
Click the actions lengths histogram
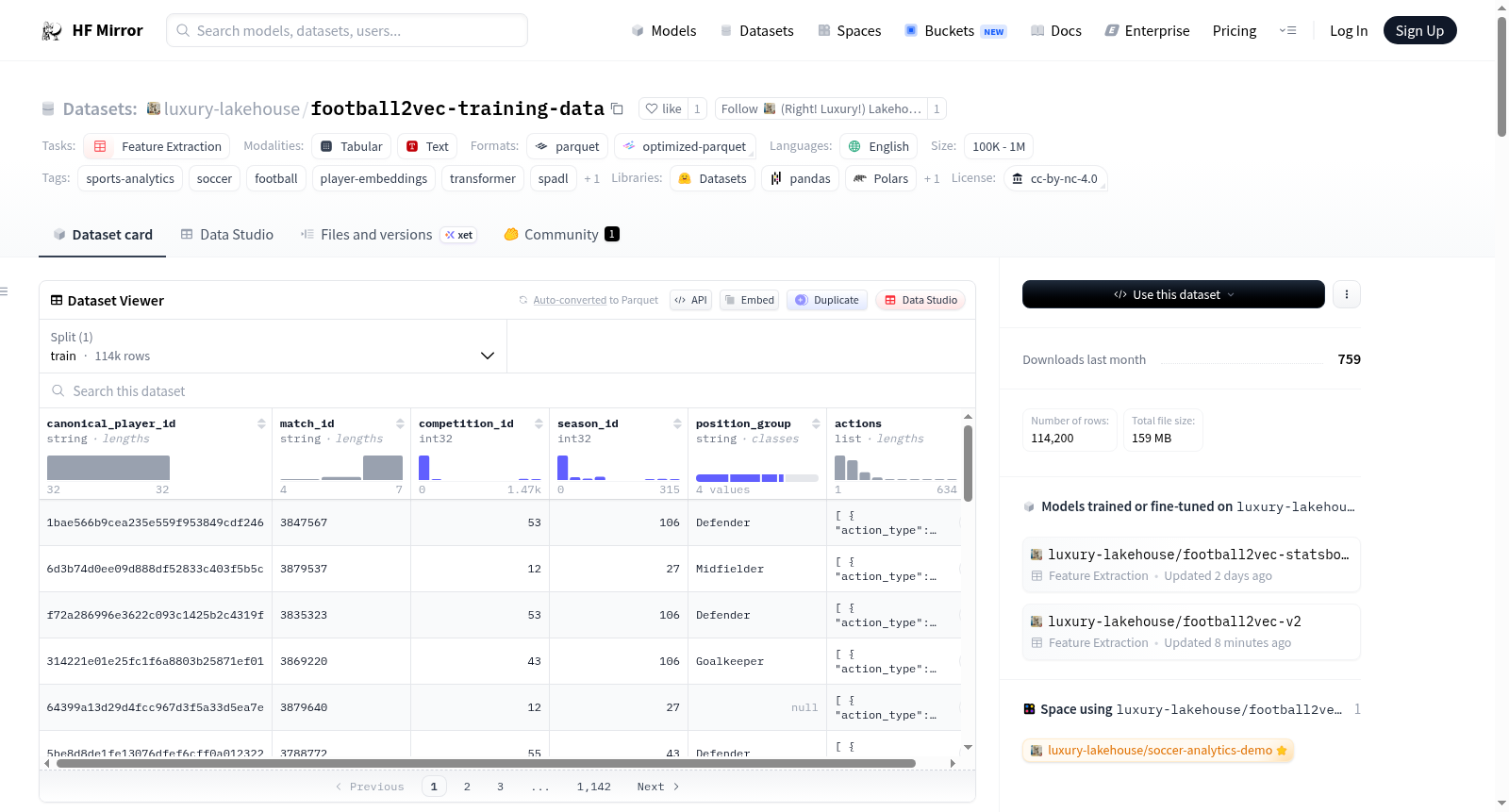[x=896, y=468]
